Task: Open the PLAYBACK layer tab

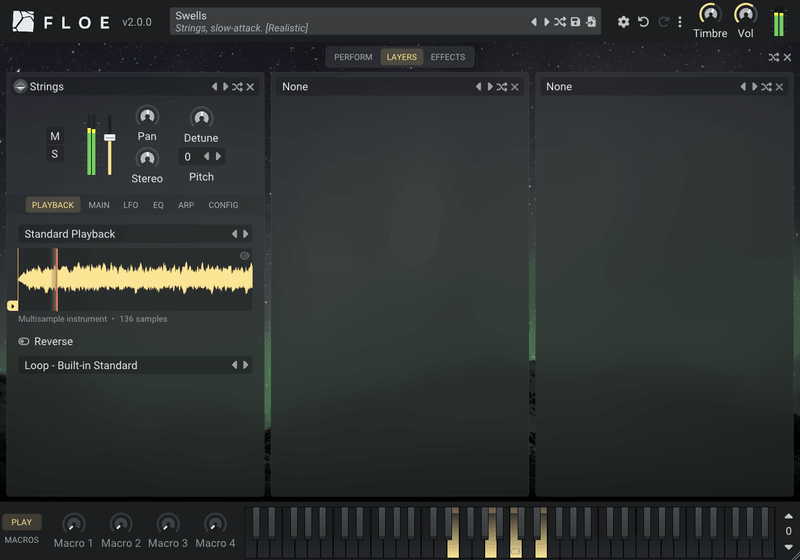Action: [x=53, y=205]
